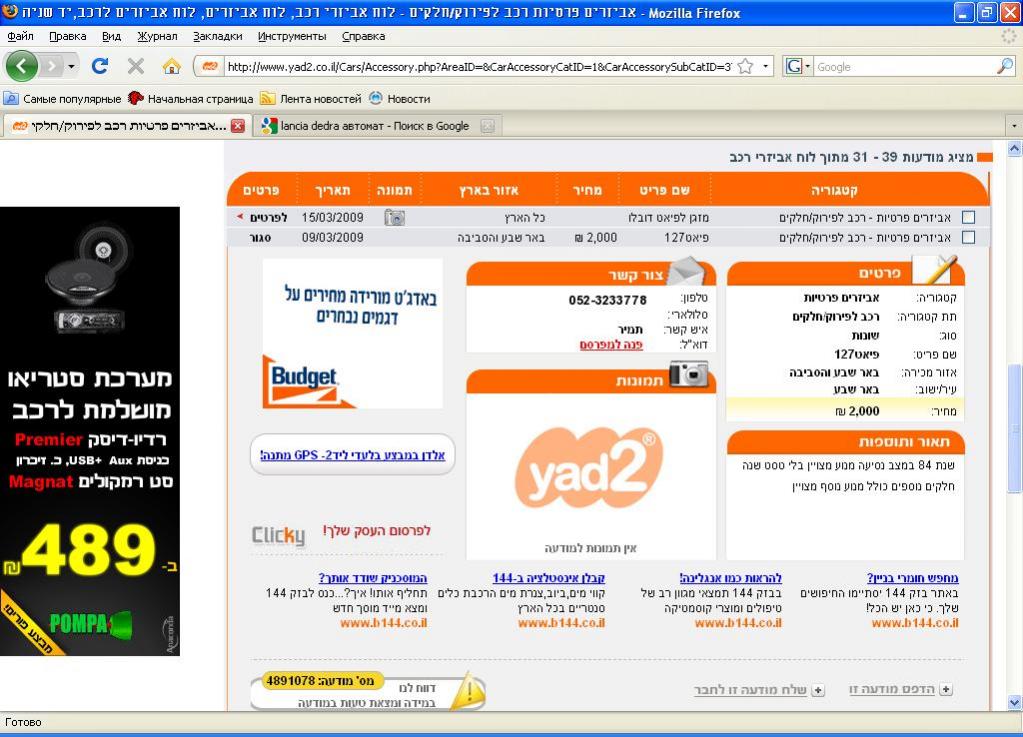Click the red 'פנה למפרסם' contact link
Screen dimensions: 1023x737
tap(611, 344)
